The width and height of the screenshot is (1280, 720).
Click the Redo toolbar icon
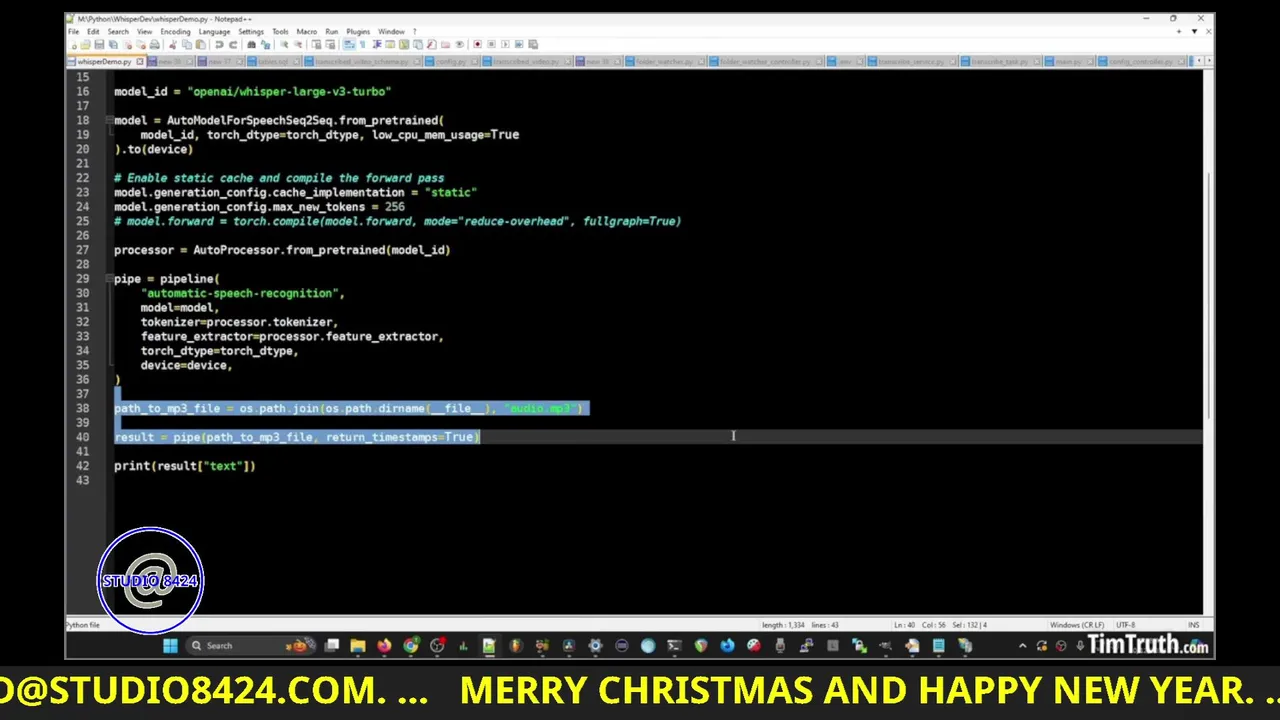click(233, 44)
